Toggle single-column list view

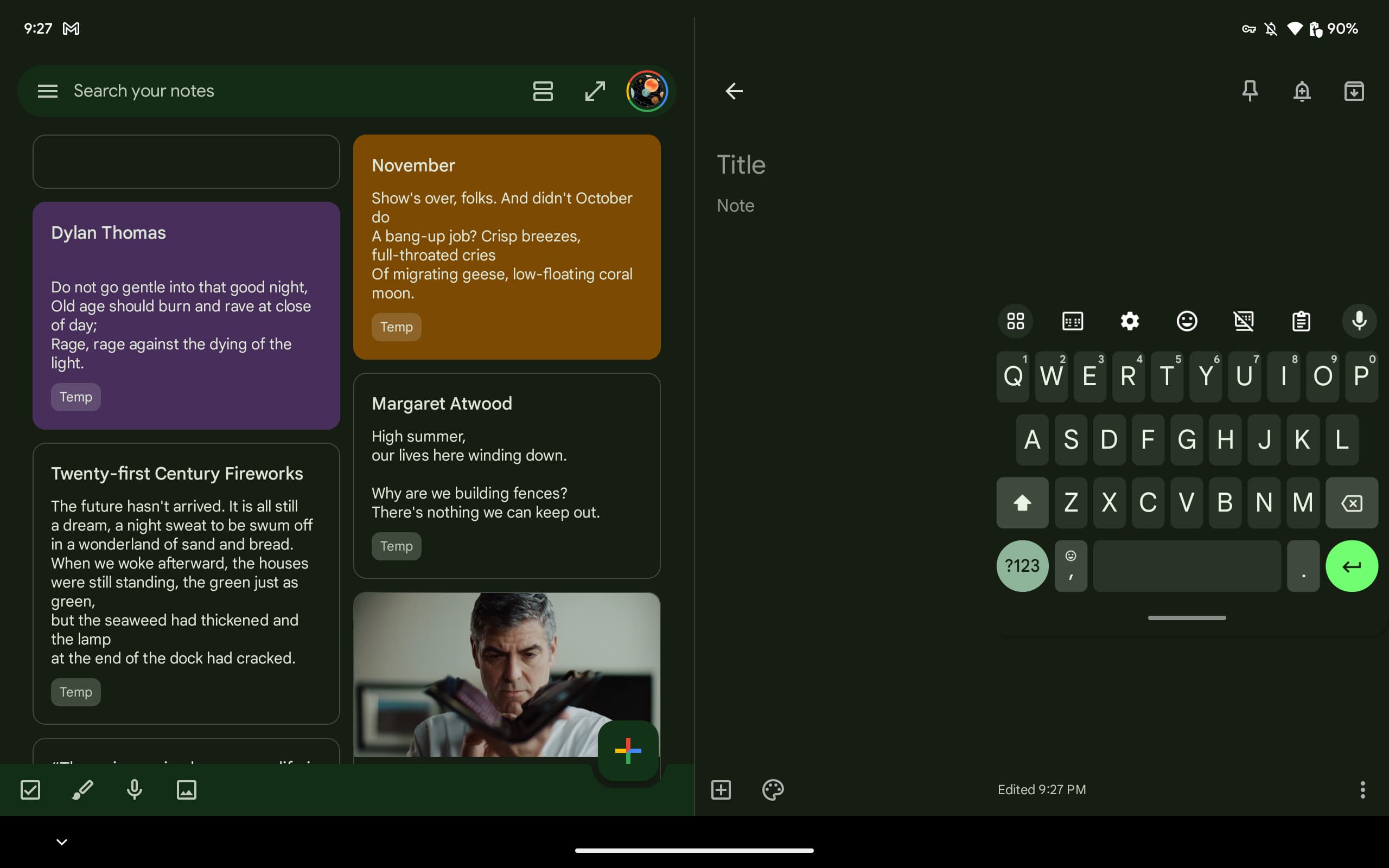[543, 91]
